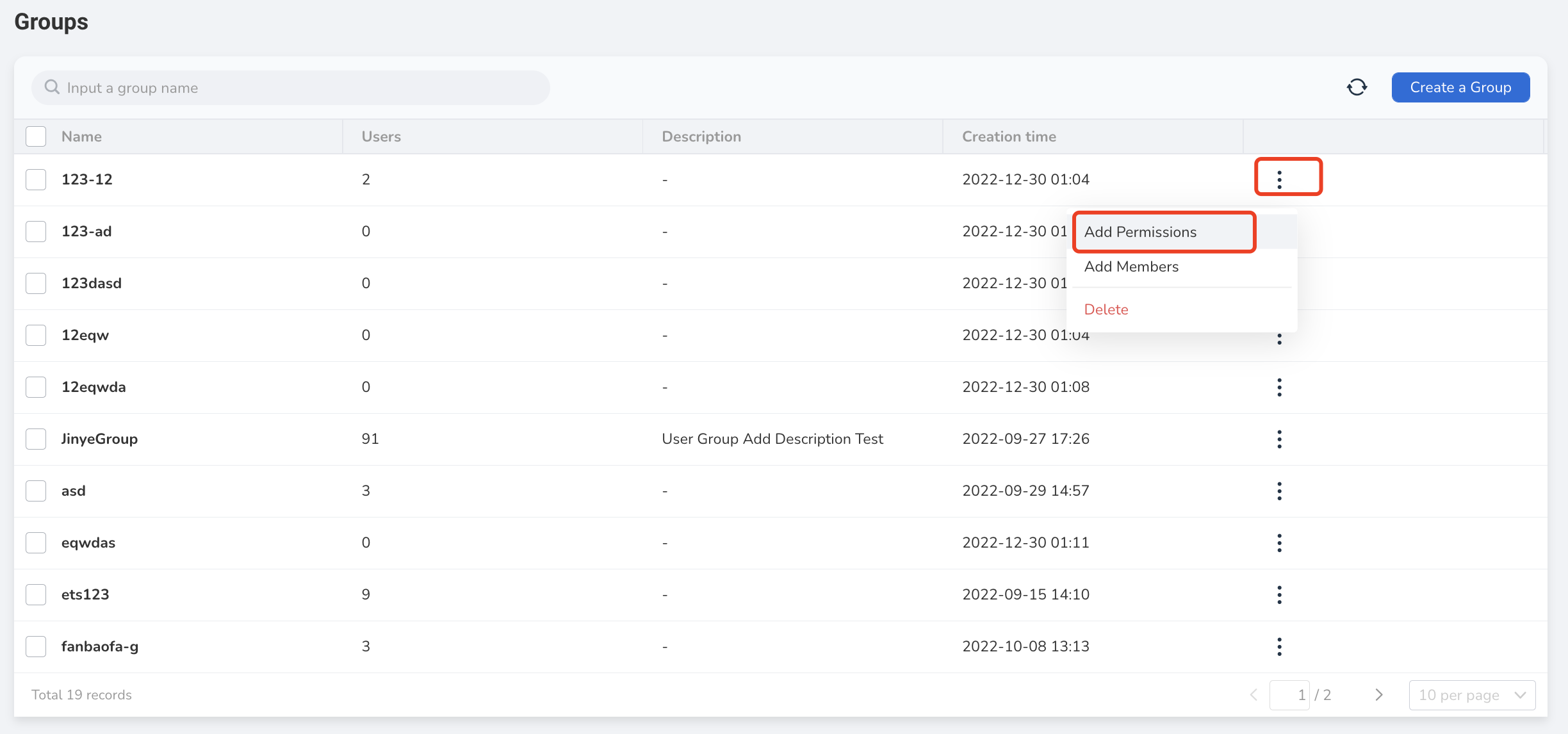Open the three-dot menu for ets123
The height and width of the screenshot is (734, 1568).
coord(1279,594)
